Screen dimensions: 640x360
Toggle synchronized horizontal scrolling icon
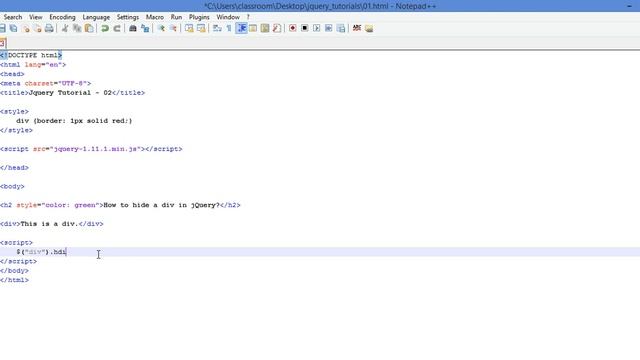coord(201,28)
